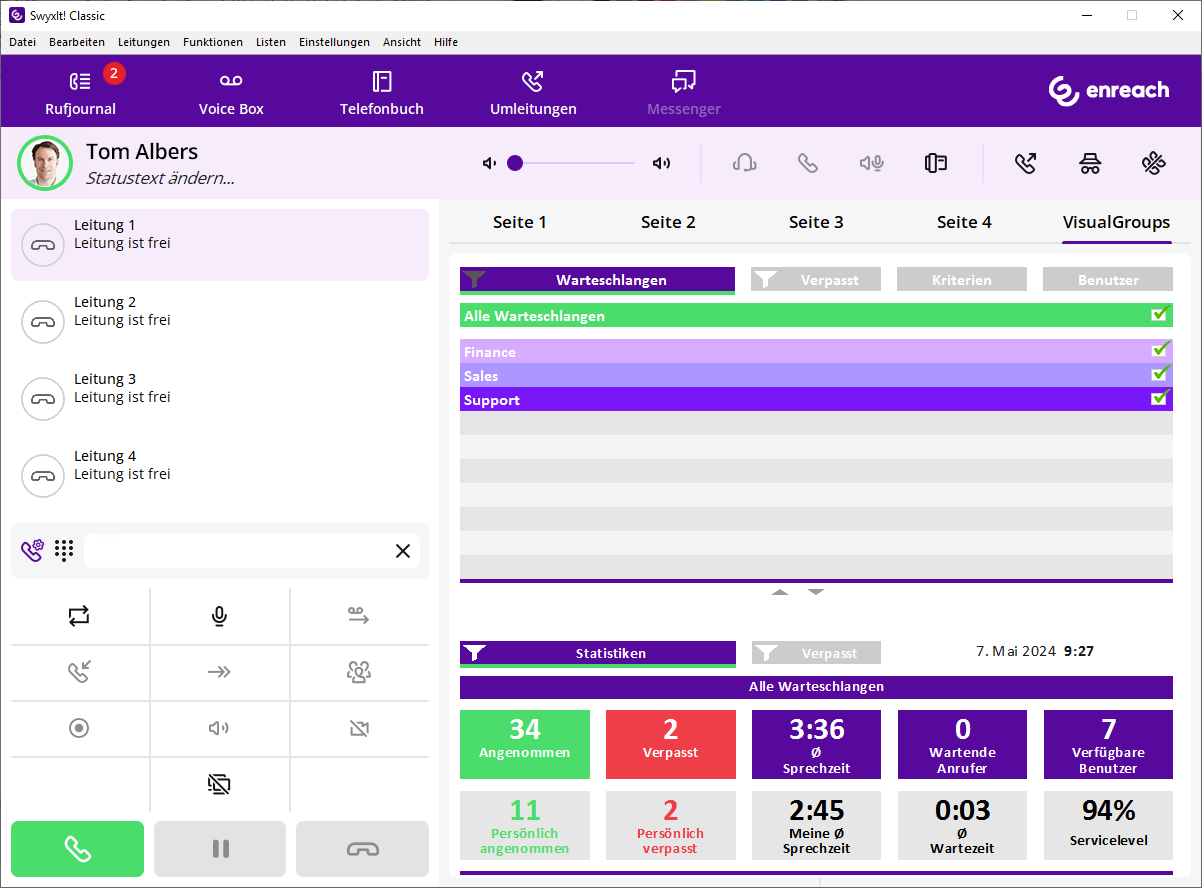Screen dimensions: 1202x888
Task: Select the Statistiken filter tab
Action: pyautogui.click(x=598, y=653)
